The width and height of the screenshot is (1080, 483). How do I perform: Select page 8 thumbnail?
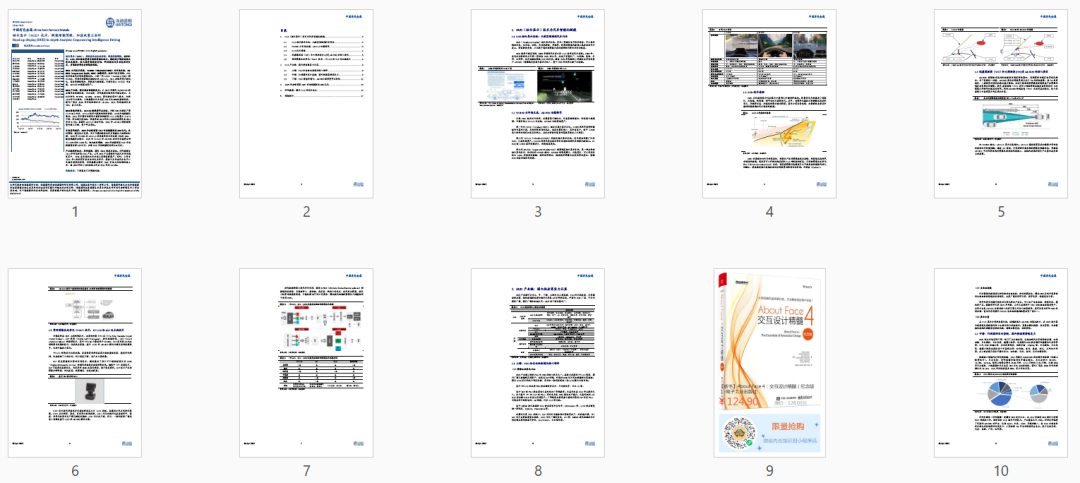pyautogui.click(x=538, y=362)
